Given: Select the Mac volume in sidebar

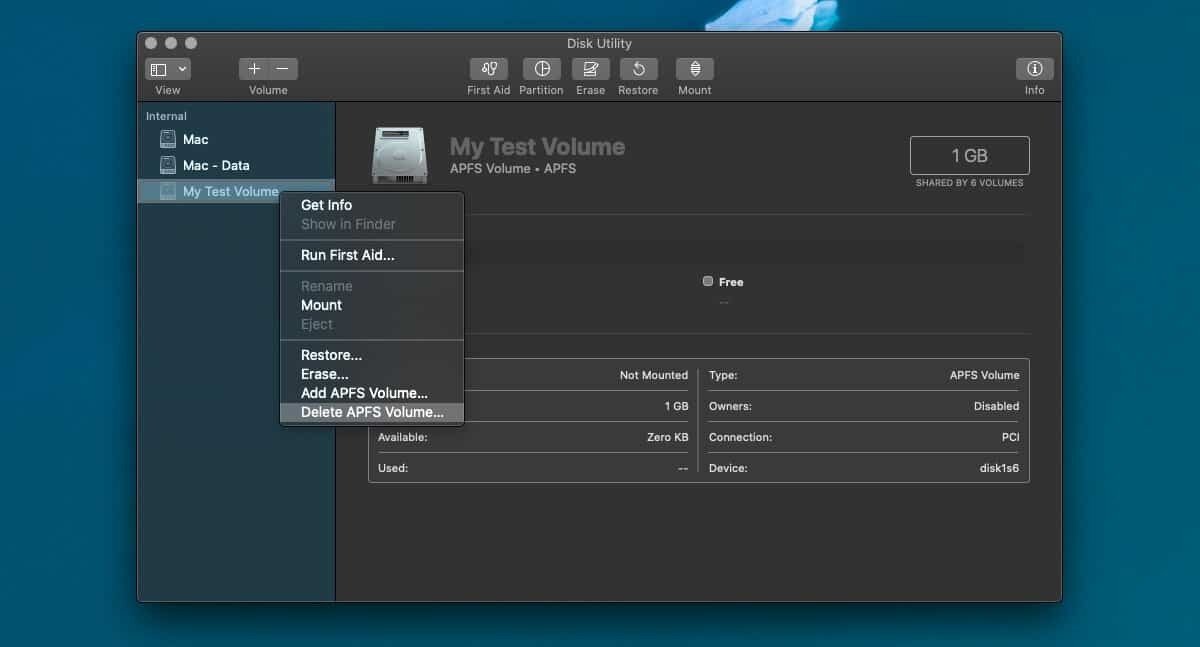Looking at the screenshot, I should [195, 140].
